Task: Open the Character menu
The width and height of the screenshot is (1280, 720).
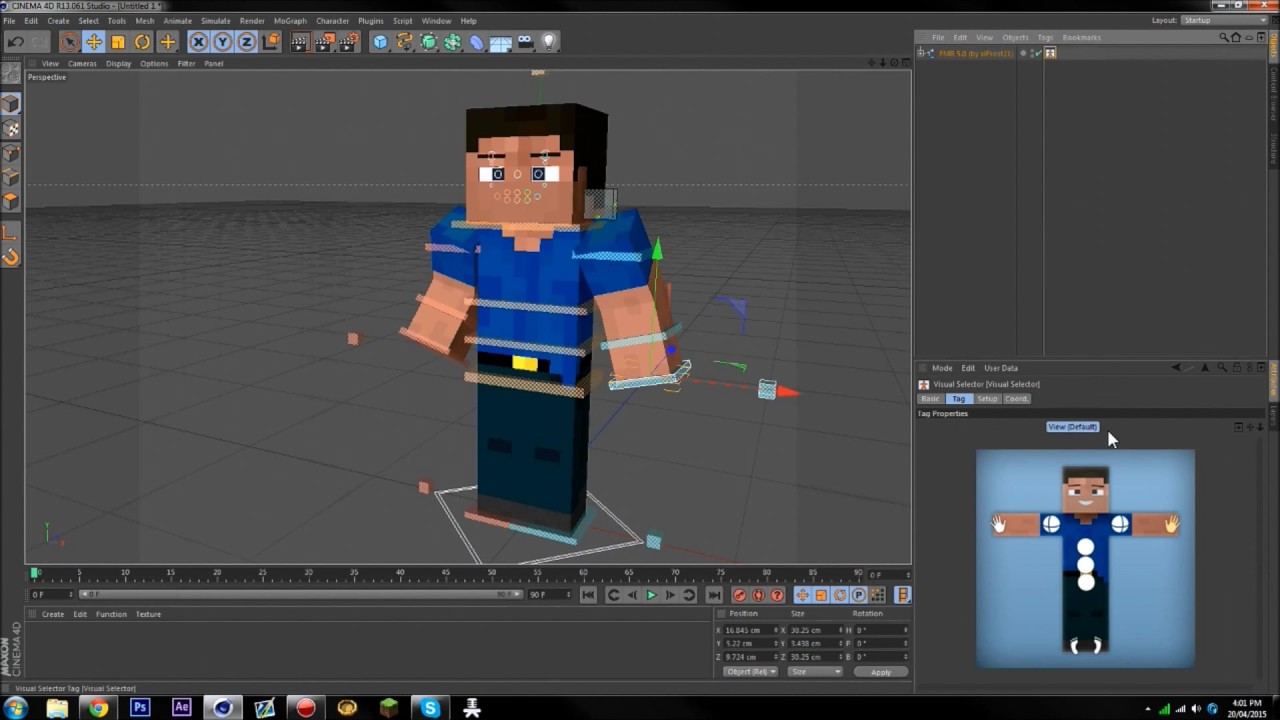Action: pos(332,20)
